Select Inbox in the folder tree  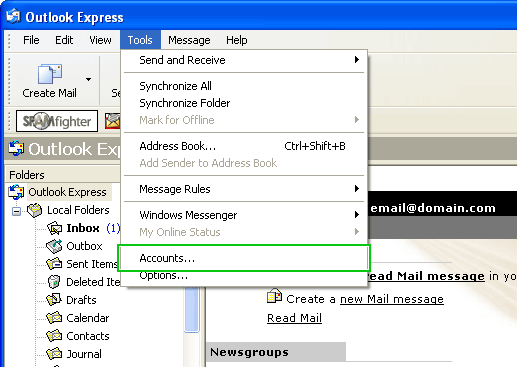click(x=83, y=228)
